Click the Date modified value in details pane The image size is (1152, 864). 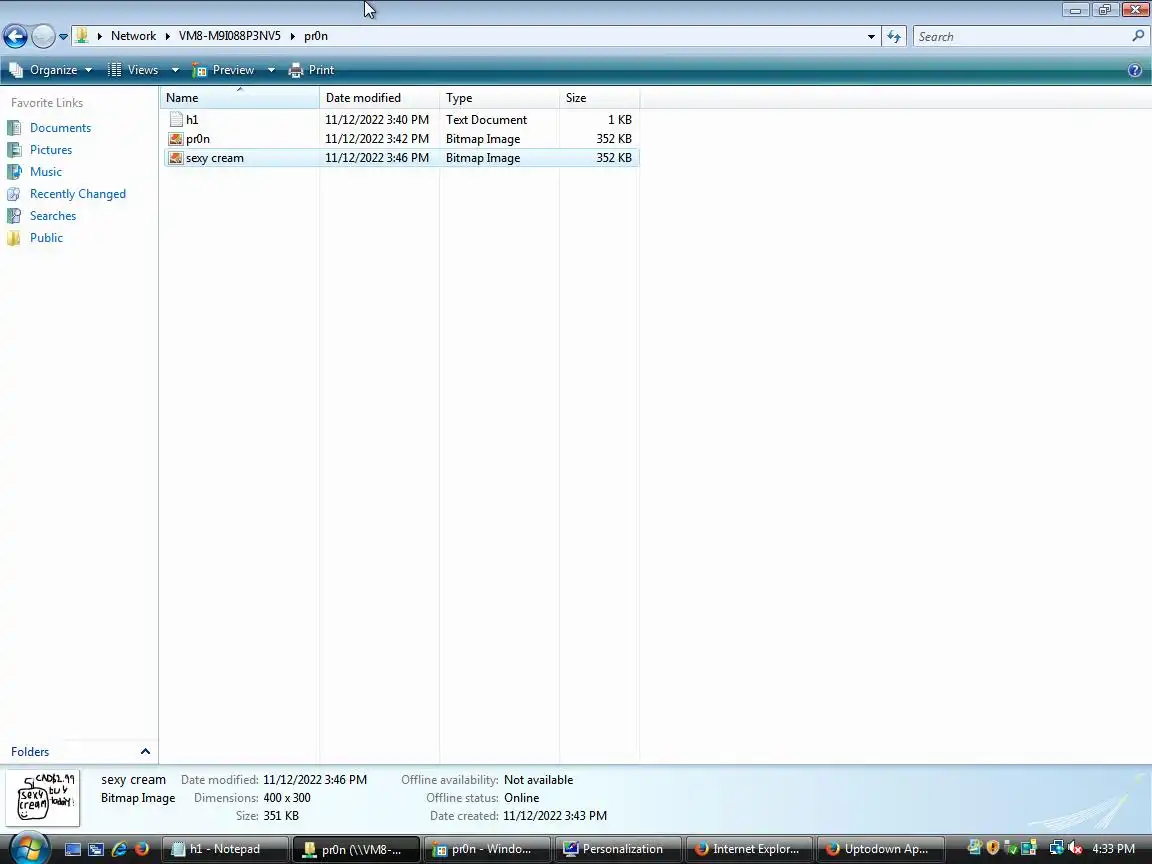[314, 780]
